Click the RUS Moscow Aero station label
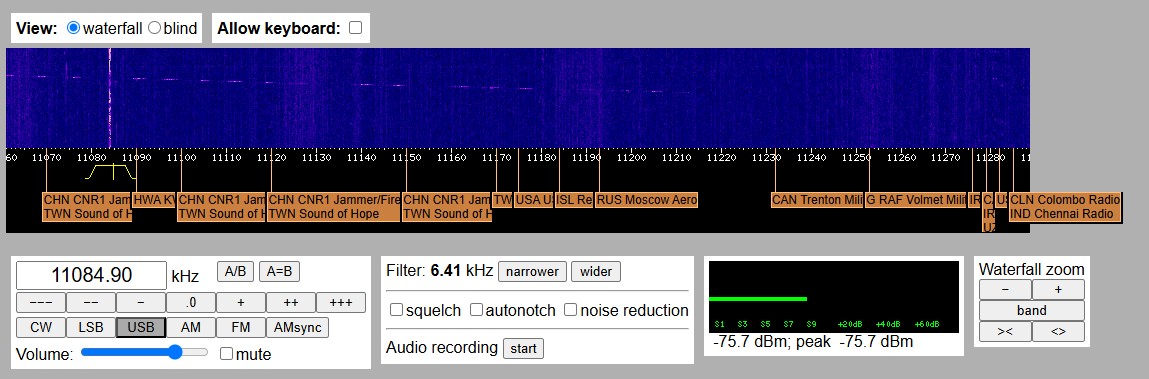The image size is (1149, 379). pos(646,200)
